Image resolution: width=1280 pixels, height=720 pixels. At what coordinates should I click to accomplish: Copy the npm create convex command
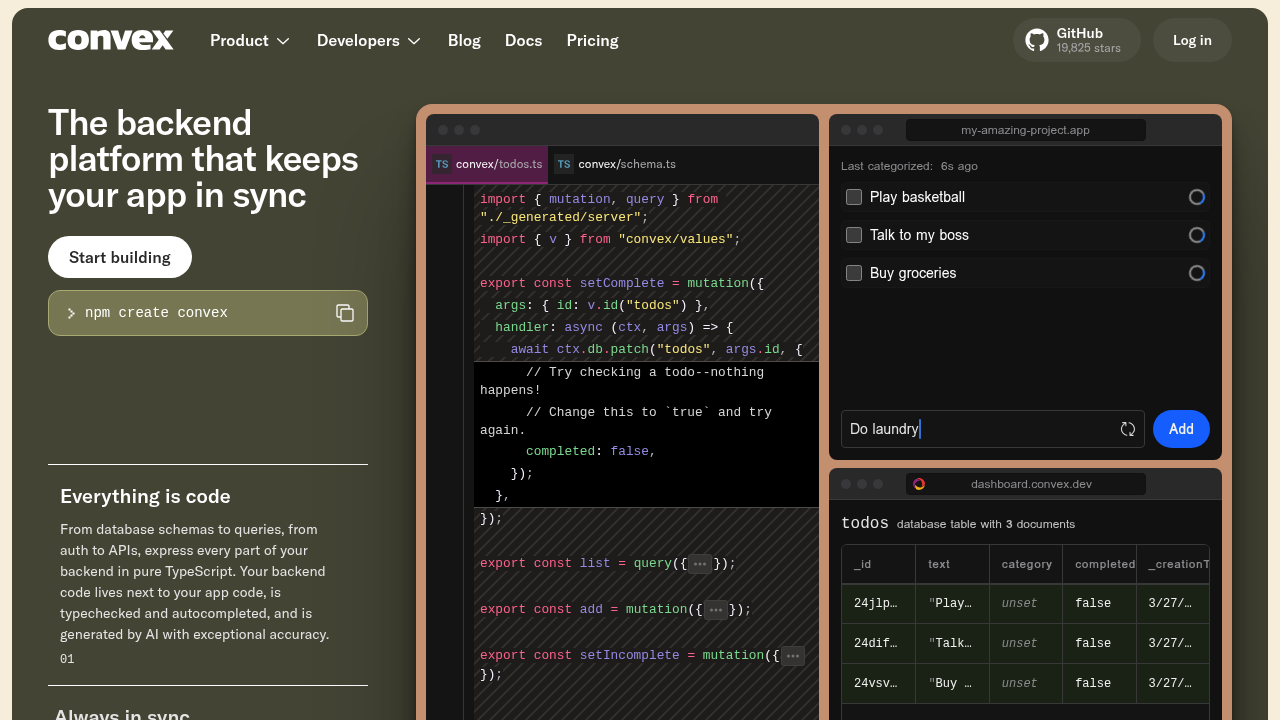tap(345, 313)
